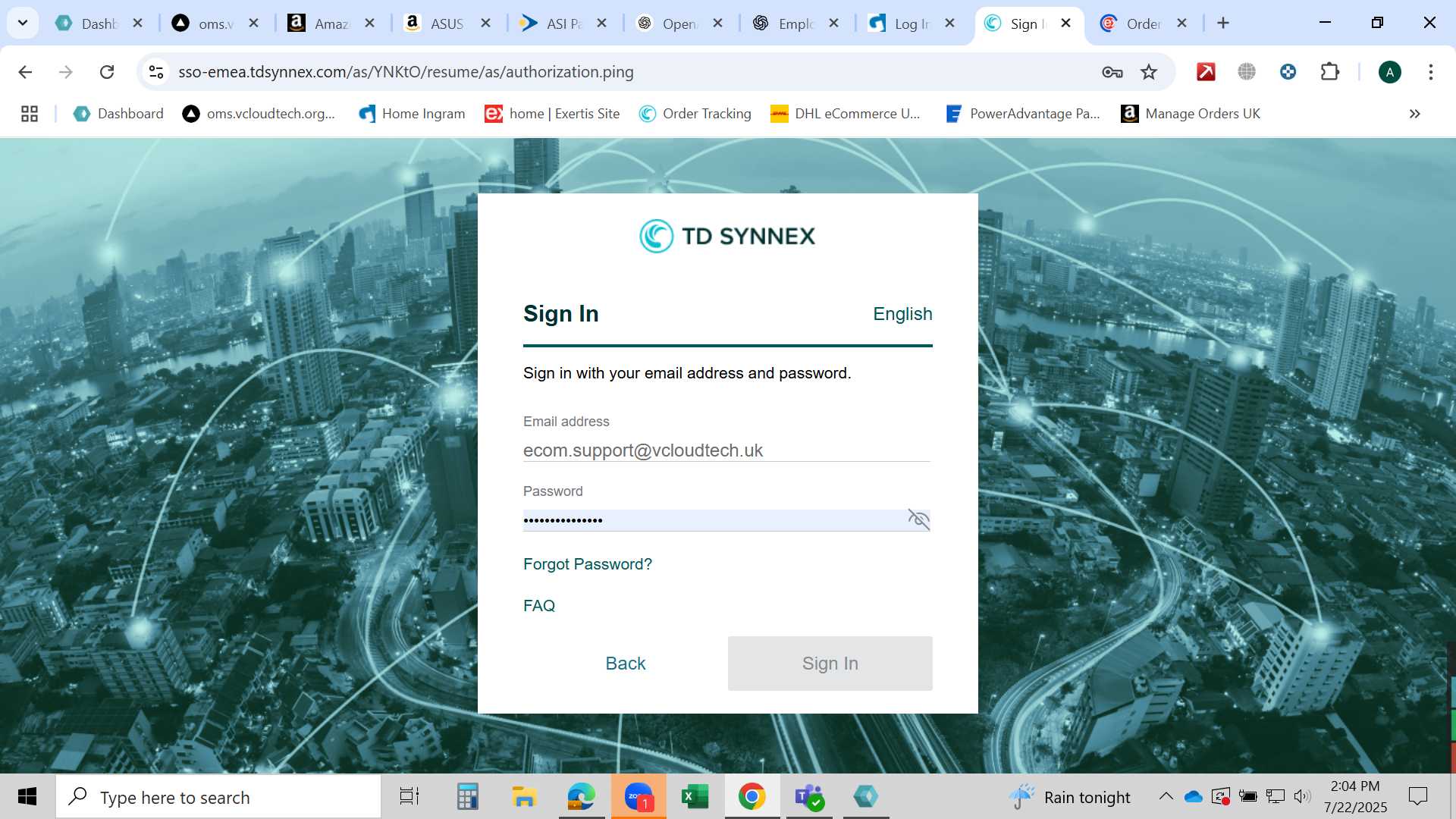Click the grey Sign In button
The width and height of the screenshot is (1456, 819).
click(x=830, y=664)
